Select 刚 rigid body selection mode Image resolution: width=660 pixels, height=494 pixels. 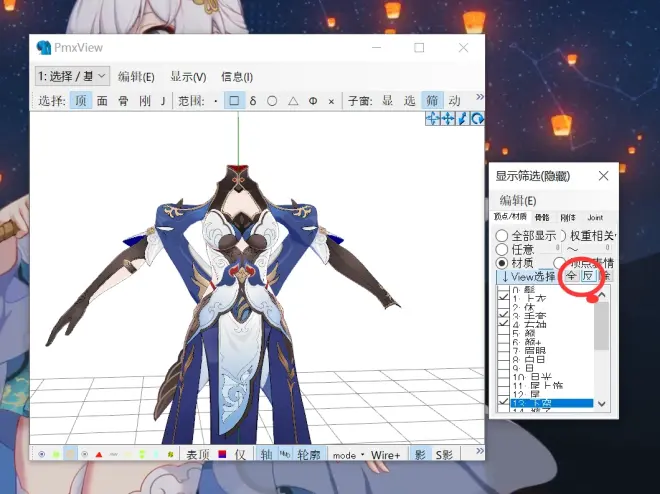(x=145, y=101)
